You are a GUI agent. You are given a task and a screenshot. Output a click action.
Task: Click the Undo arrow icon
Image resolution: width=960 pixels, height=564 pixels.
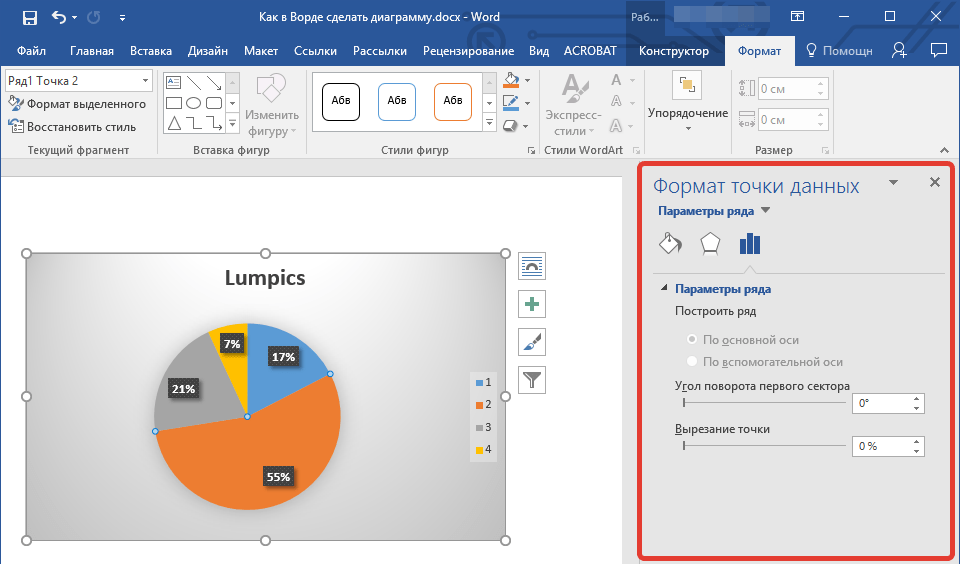pos(59,17)
